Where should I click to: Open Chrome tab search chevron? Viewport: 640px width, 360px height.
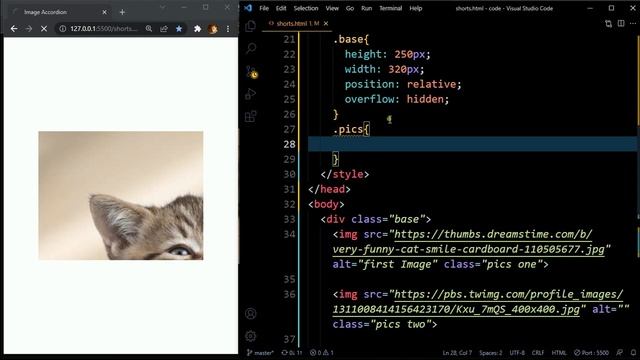click(162, 7)
